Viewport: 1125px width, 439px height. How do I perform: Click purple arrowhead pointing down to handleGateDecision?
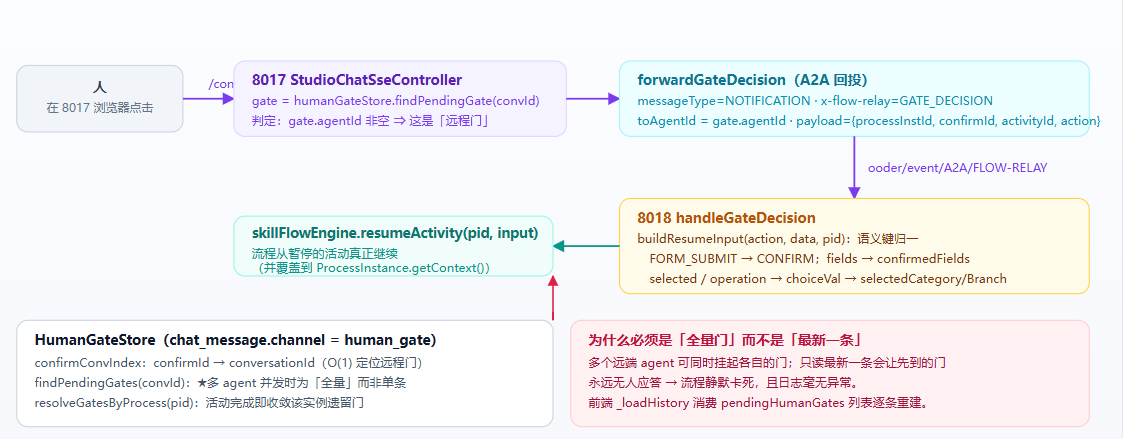click(854, 192)
